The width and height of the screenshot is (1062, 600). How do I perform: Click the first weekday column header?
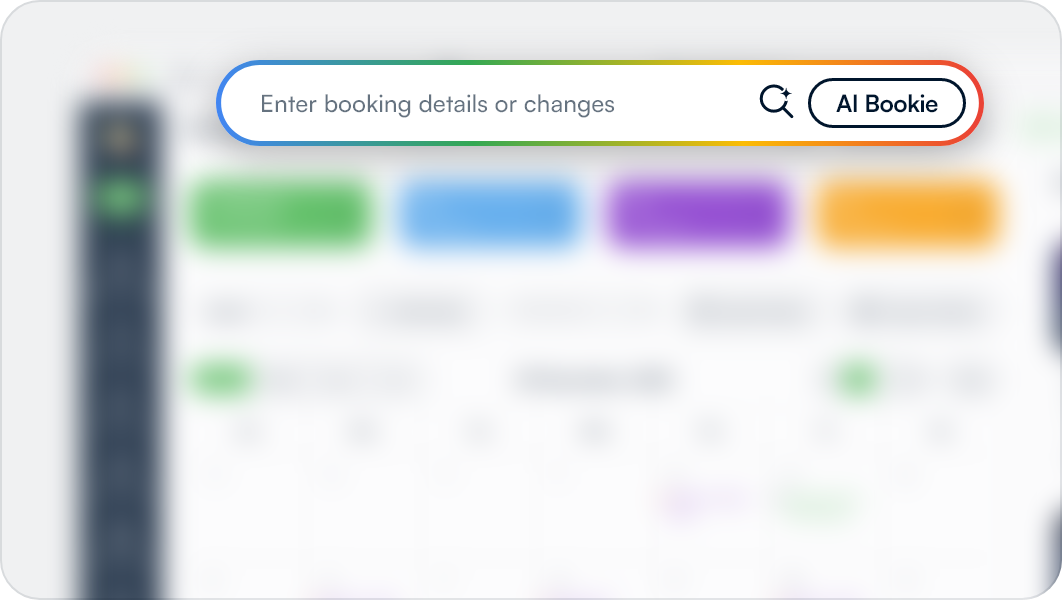tap(248, 433)
